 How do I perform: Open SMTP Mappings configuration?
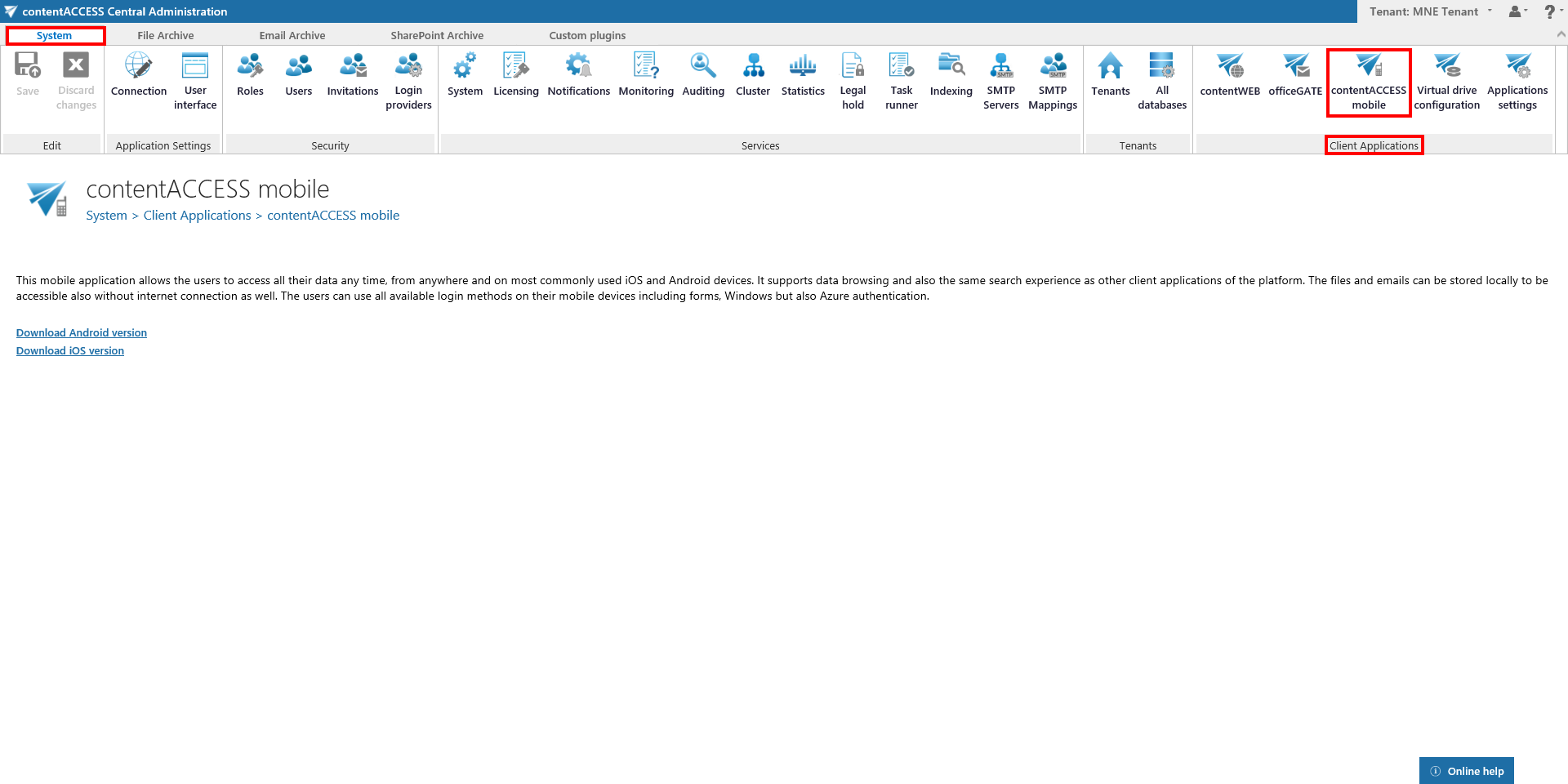[1053, 81]
